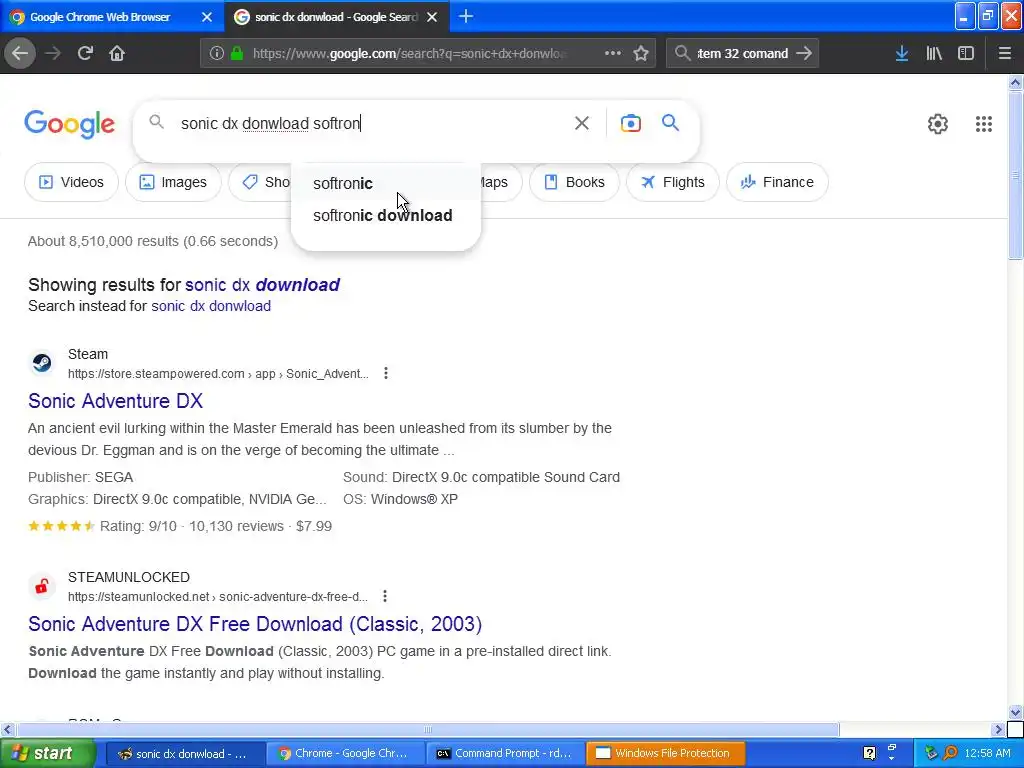The image size is (1024, 768).
Task: Open the library bookshelf icon
Action: (934, 54)
